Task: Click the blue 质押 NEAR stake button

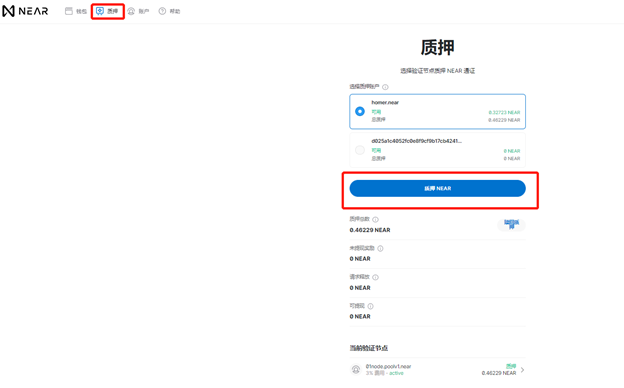Action: point(437,188)
